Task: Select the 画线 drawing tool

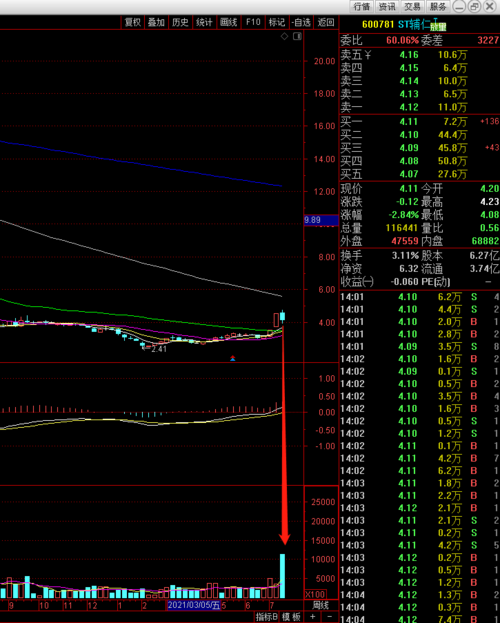Action: coord(229,22)
